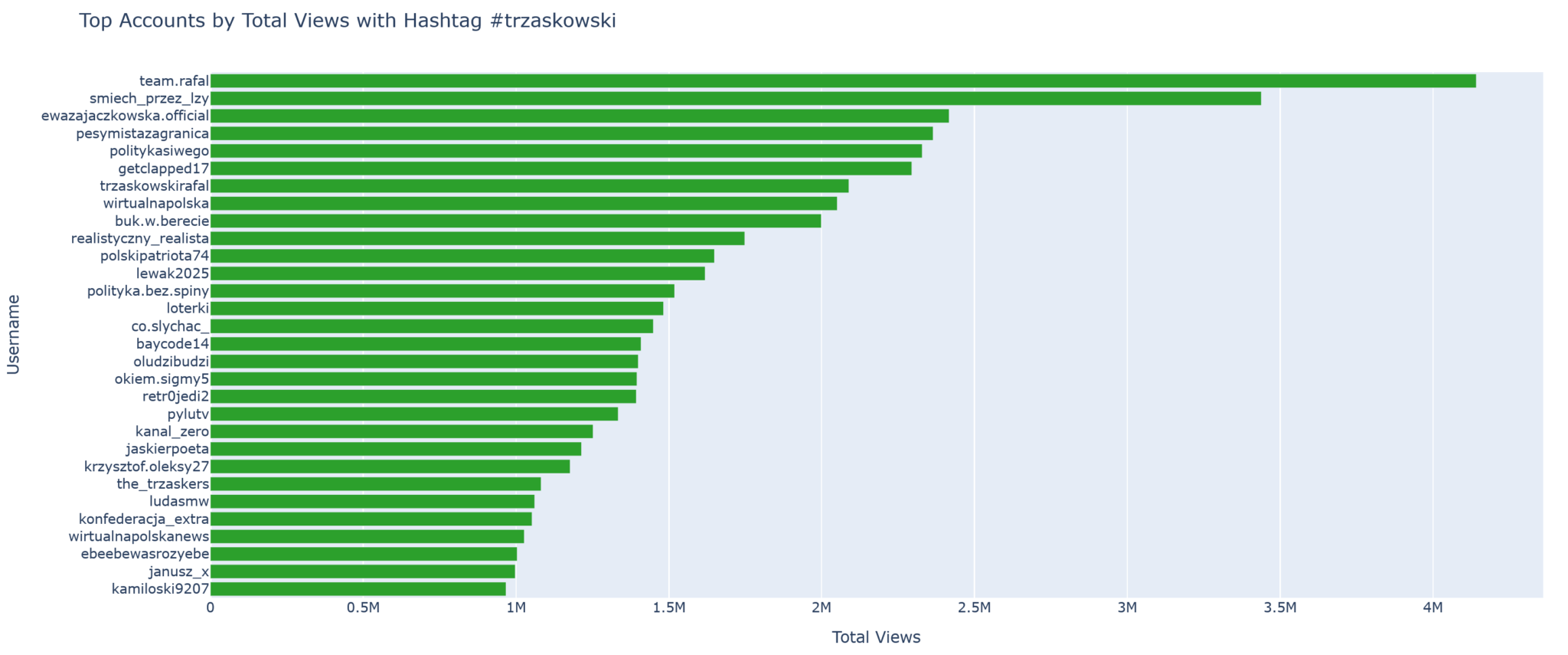The image size is (1568, 655).
Task: Click the the_trzaskers bar
Action: (375, 484)
